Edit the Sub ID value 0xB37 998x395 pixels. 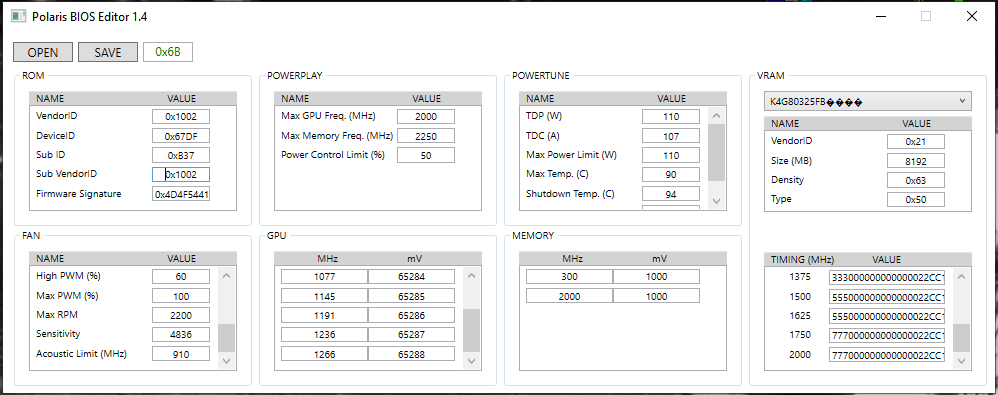pyautogui.click(x=181, y=155)
